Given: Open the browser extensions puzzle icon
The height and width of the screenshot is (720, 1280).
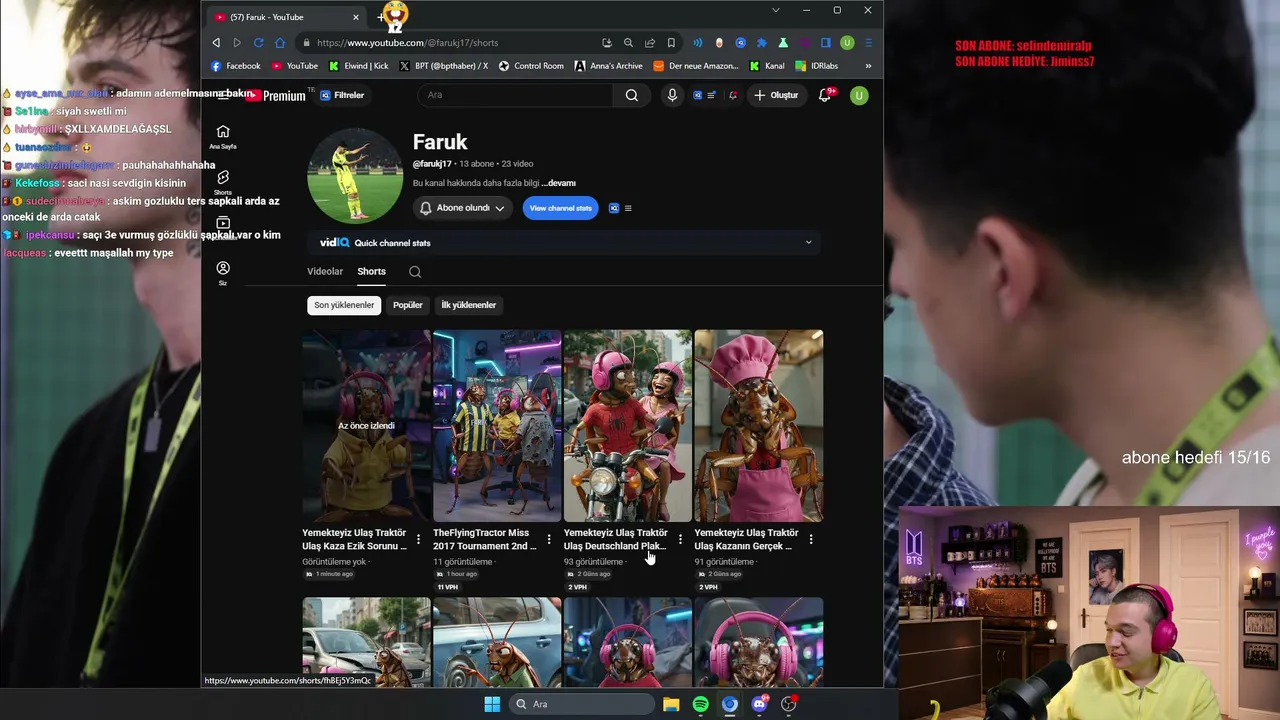Looking at the screenshot, I should click(762, 43).
